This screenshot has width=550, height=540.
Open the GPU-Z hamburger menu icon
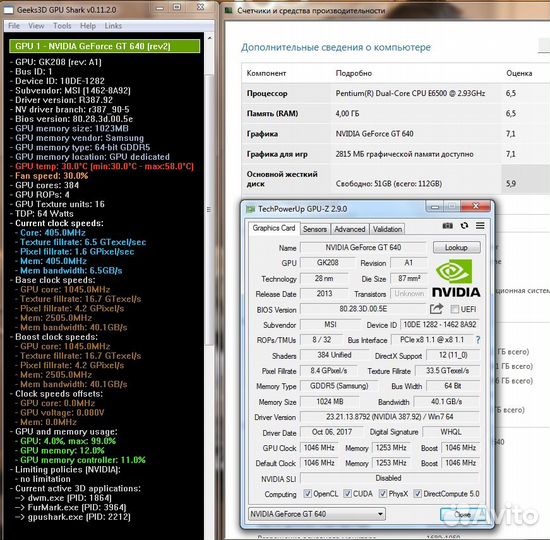point(480,226)
